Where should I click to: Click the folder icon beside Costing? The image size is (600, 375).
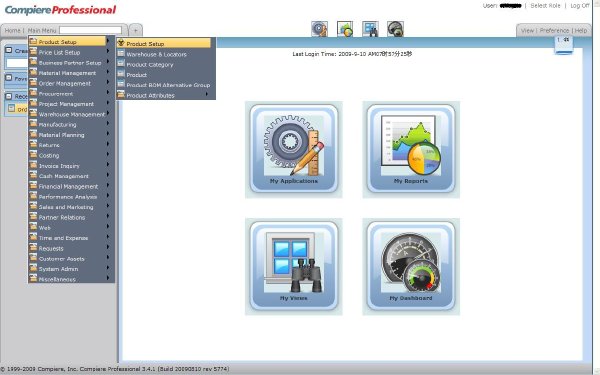pyautogui.click(x=33, y=155)
